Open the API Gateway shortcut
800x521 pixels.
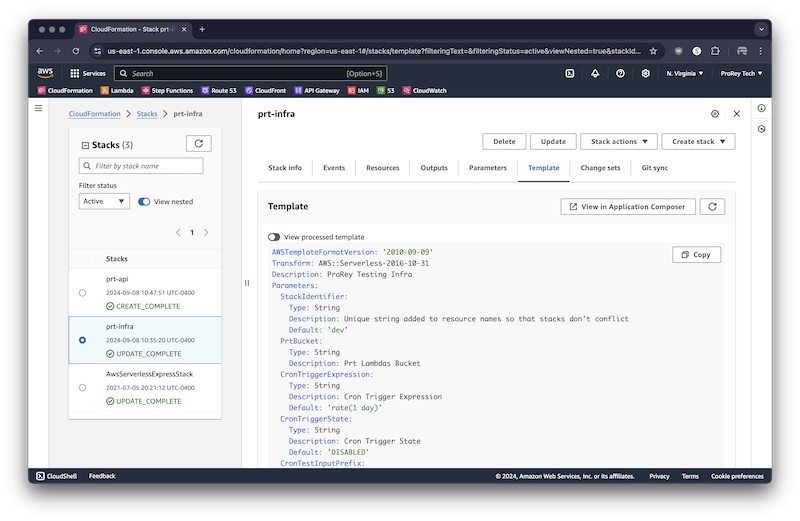(x=317, y=90)
